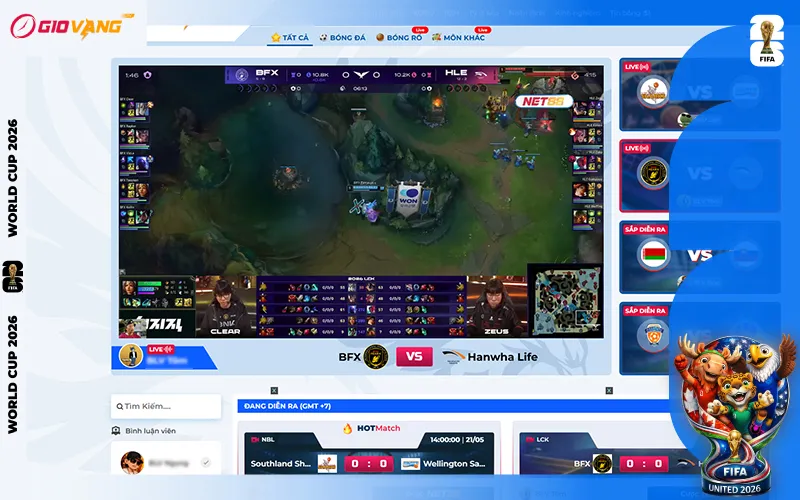
Task: Toggle the checkmark beside the listed commentator
Action: click(x=206, y=463)
